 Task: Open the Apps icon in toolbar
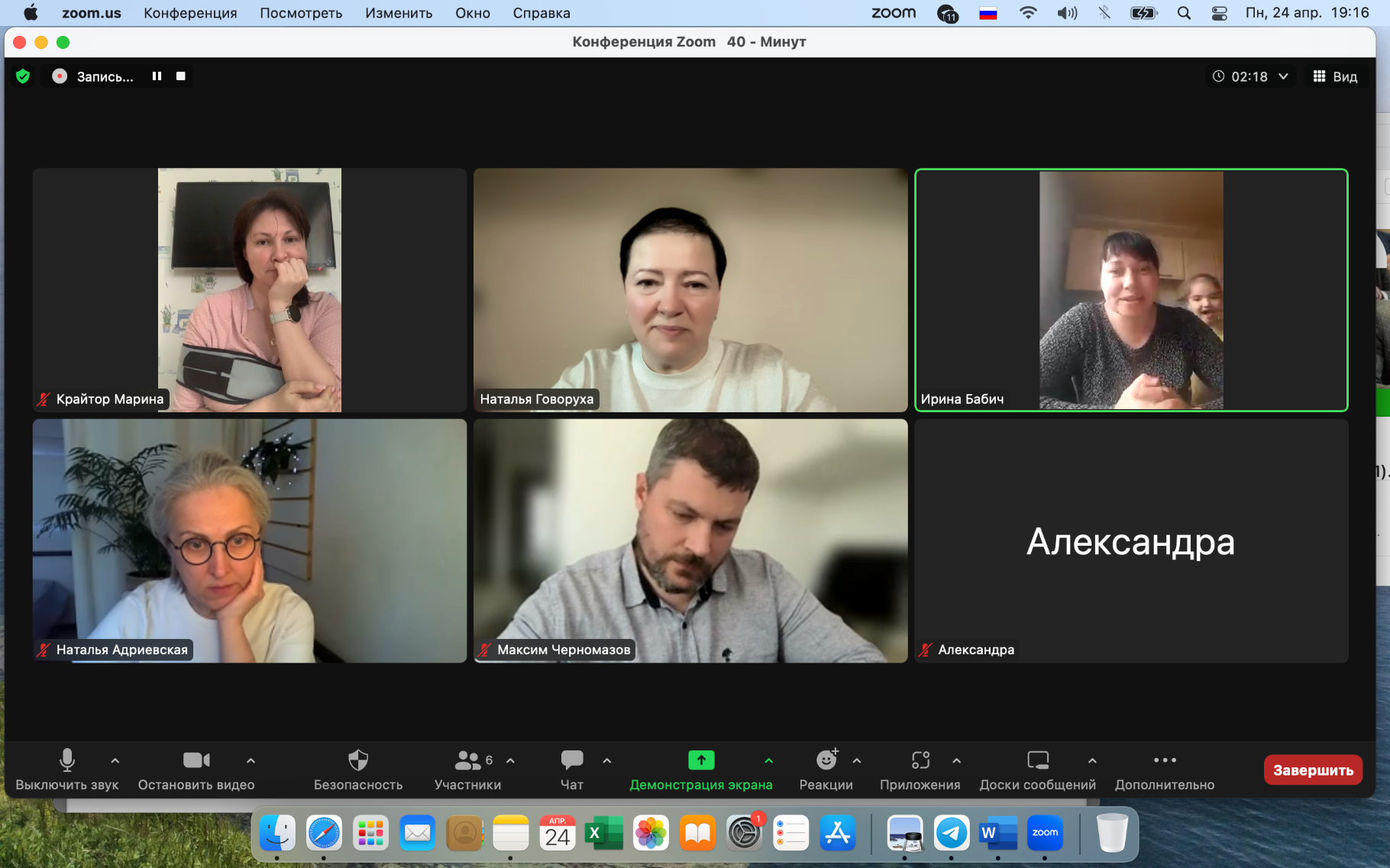920,760
